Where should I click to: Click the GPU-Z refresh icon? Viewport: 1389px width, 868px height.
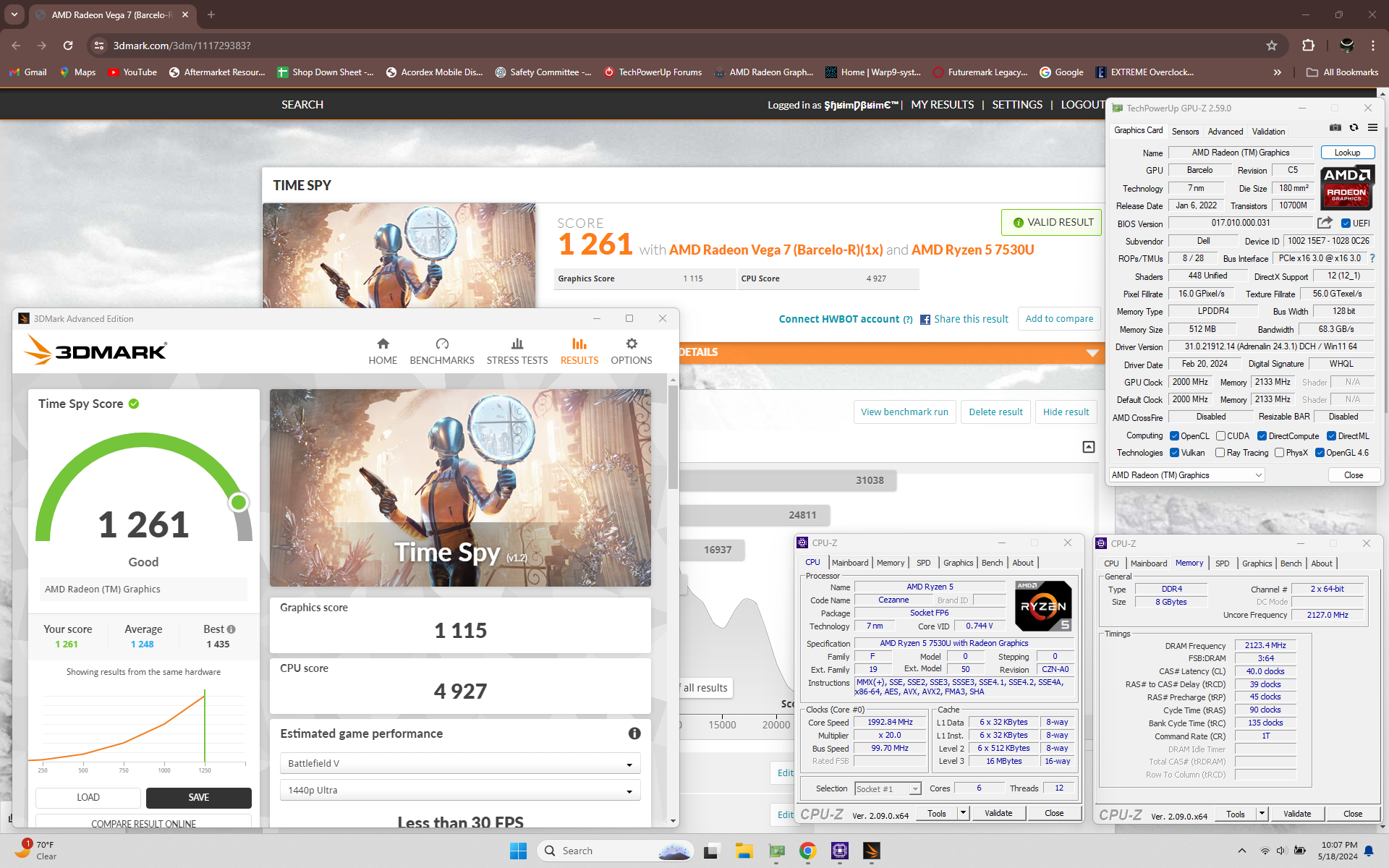point(1354,128)
